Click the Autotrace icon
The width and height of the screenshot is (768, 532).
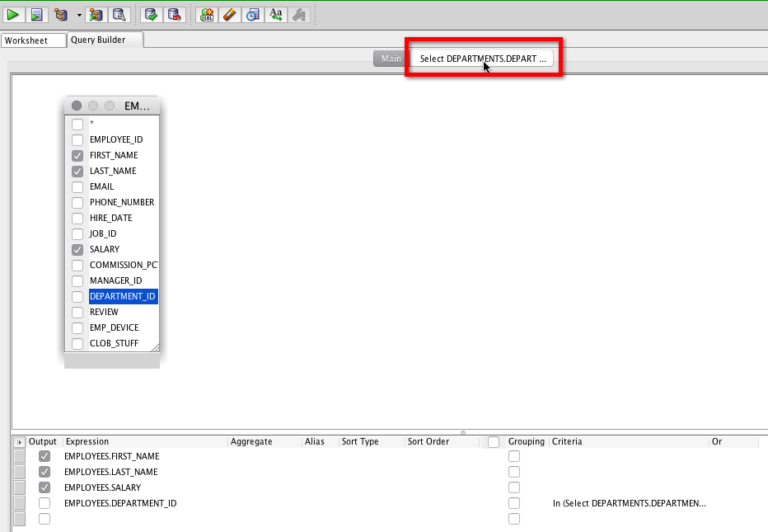click(96, 15)
